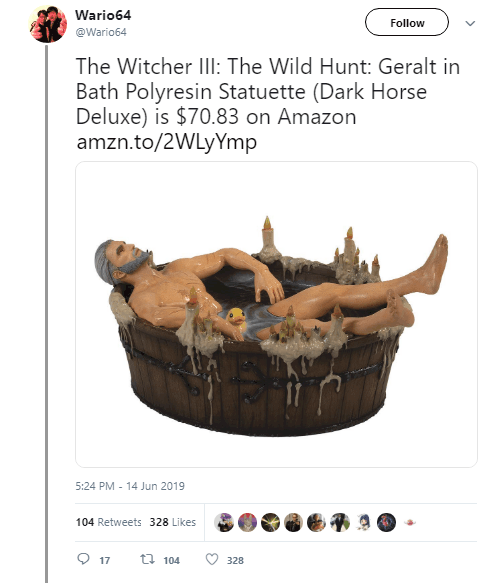View the 328 Likes list

click(x=172, y=522)
